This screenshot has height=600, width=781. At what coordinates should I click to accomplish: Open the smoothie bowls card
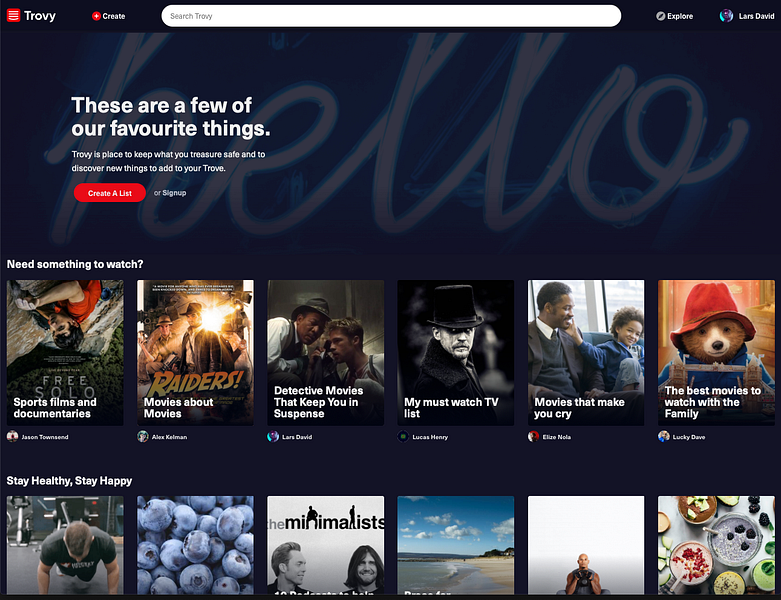point(716,545)
